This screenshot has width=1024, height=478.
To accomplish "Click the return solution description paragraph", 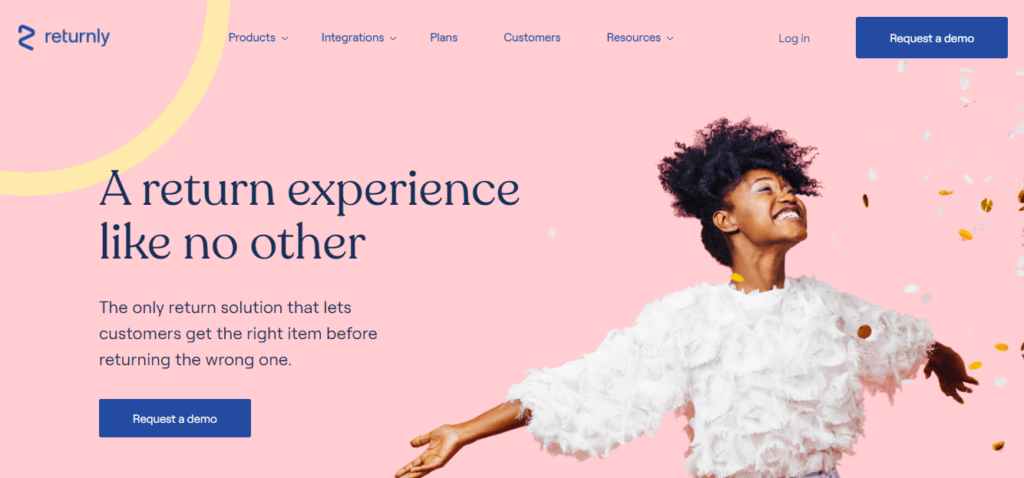I will click(x=238, y=333).
